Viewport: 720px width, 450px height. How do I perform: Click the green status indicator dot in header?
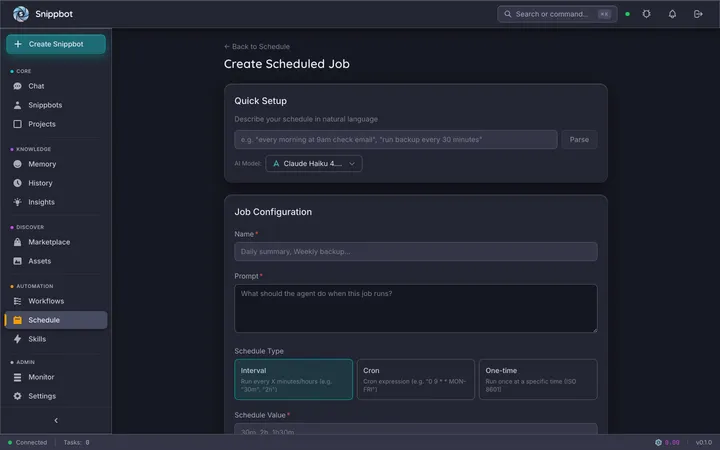pyautogui.click(x=627, y=14)
